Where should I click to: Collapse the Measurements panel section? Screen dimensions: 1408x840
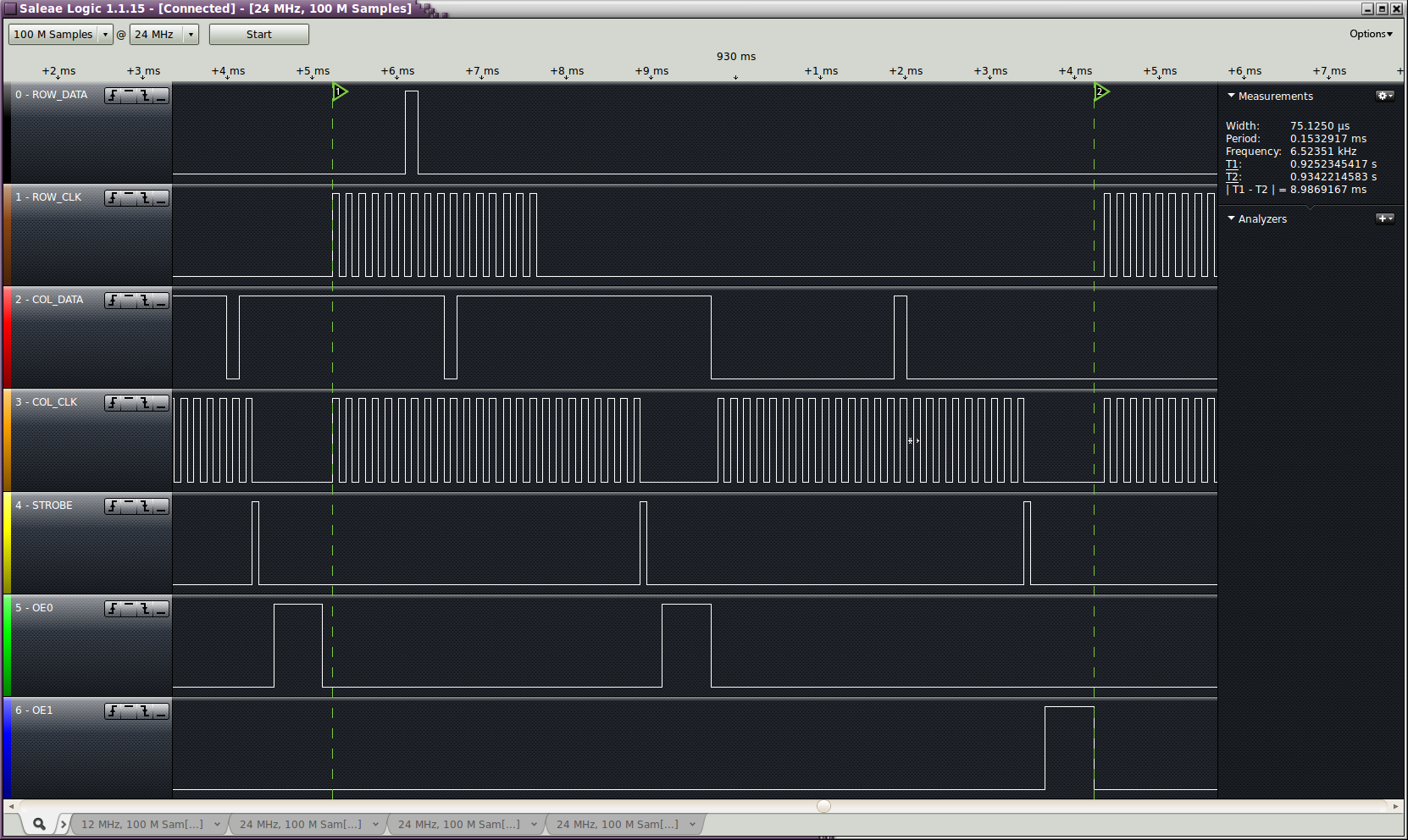pyautogui.click(x=1231, y=96)
